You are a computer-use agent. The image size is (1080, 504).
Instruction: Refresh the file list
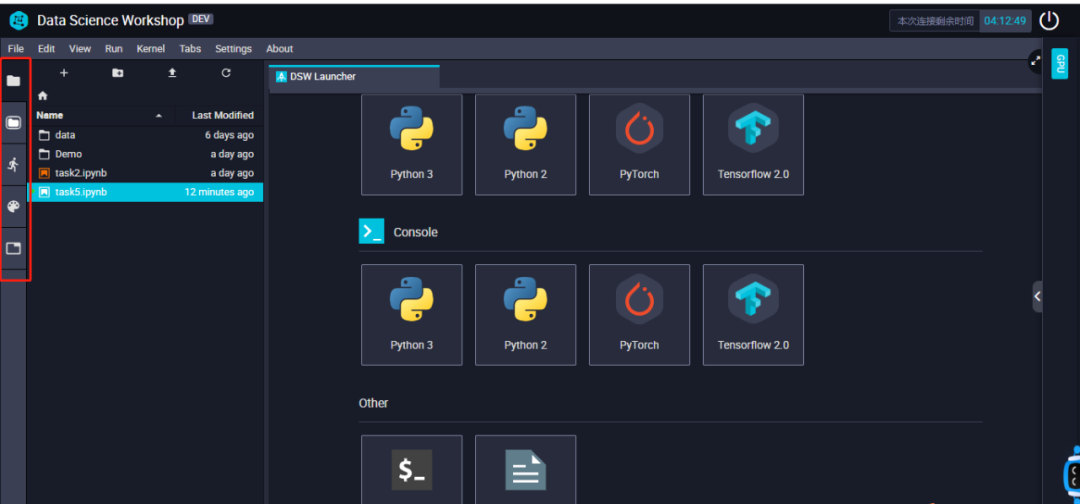226,73
